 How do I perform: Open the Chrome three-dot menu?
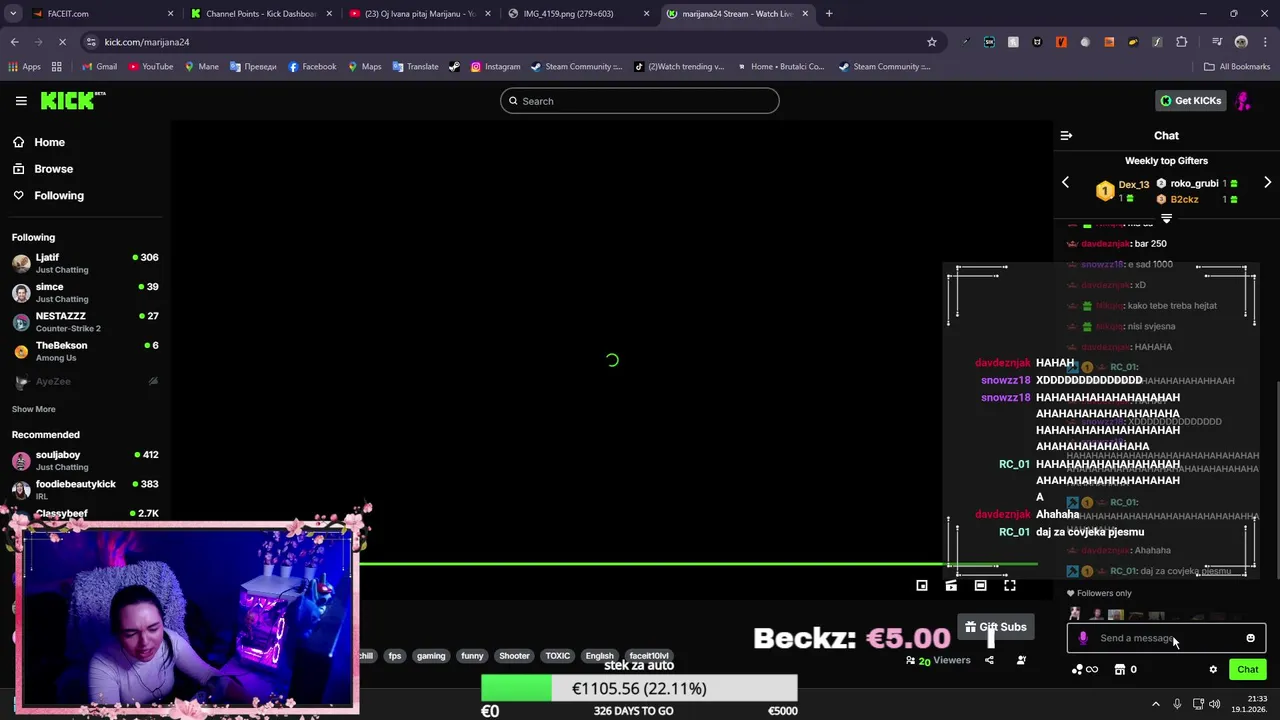(x=1265, y=42)
